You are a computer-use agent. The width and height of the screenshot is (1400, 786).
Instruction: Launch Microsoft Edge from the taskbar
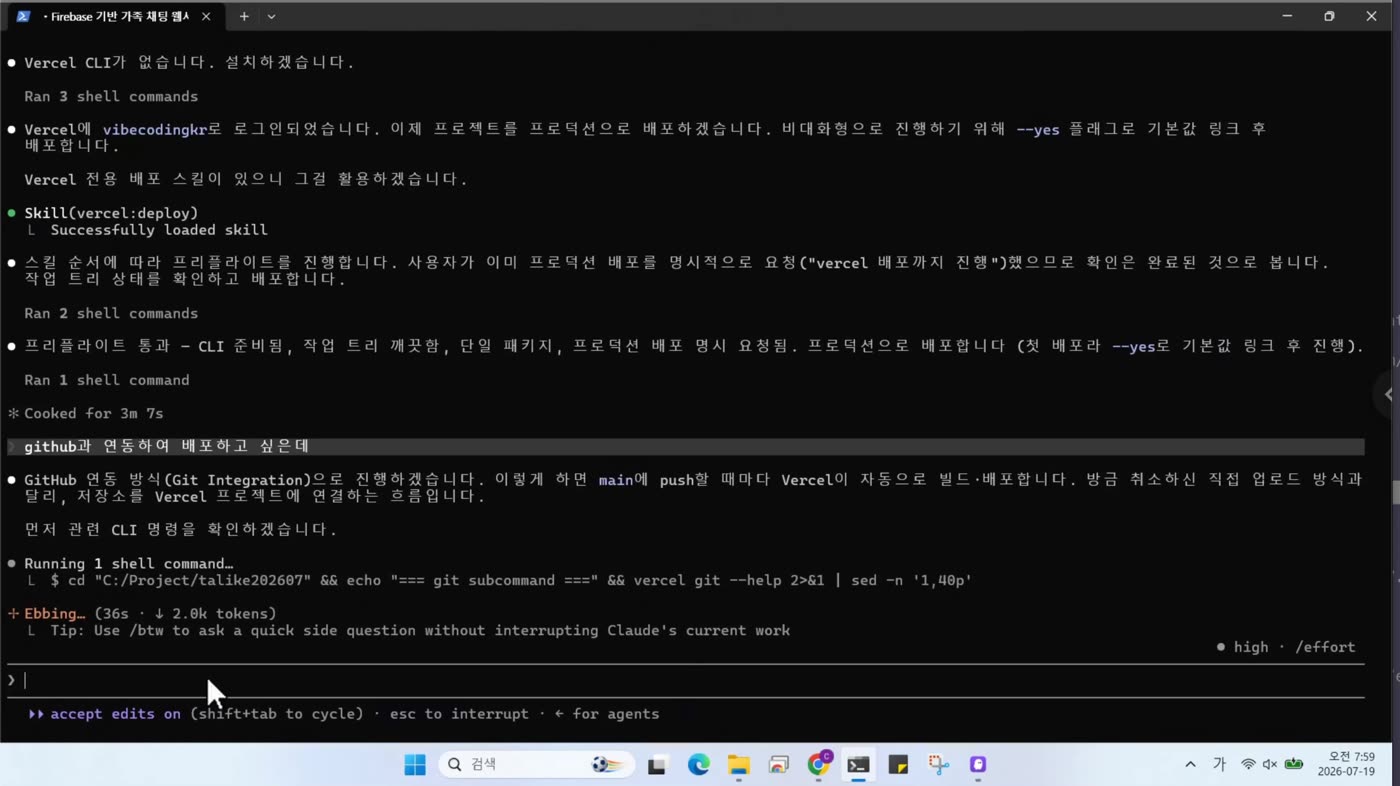click(x=698, y=765)
